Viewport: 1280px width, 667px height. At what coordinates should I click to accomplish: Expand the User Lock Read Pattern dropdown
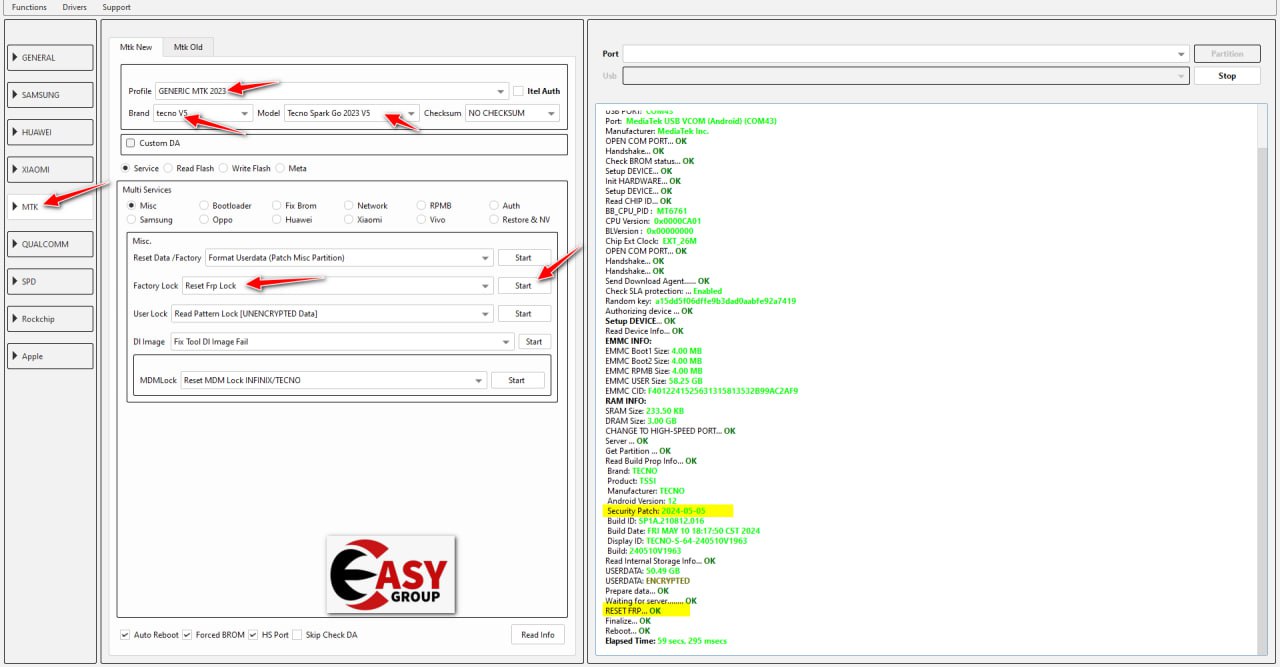point(332,314)
